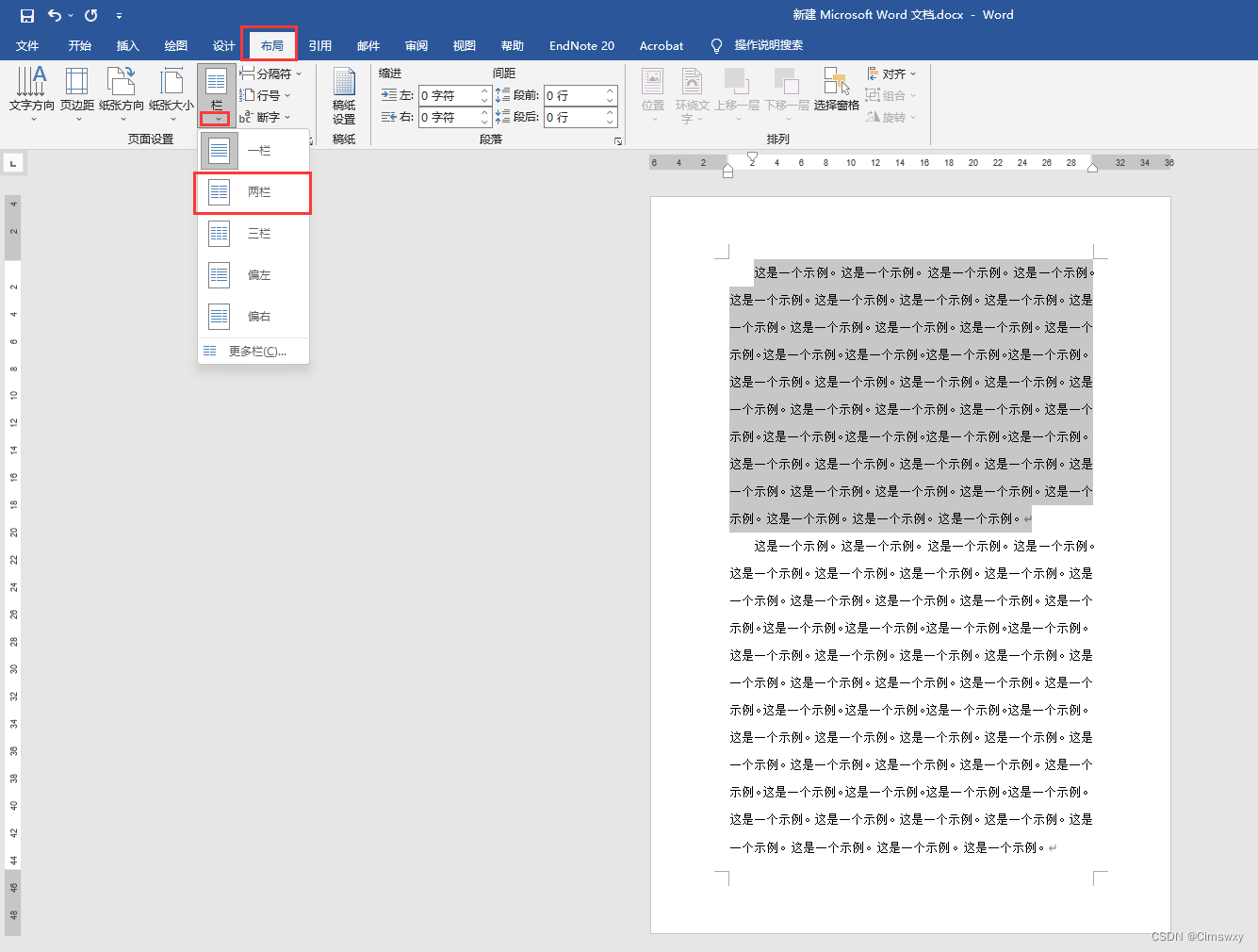Open the 对齐 align dropdown
Viewport: 1258px width, 952px height.
(891, 74)
